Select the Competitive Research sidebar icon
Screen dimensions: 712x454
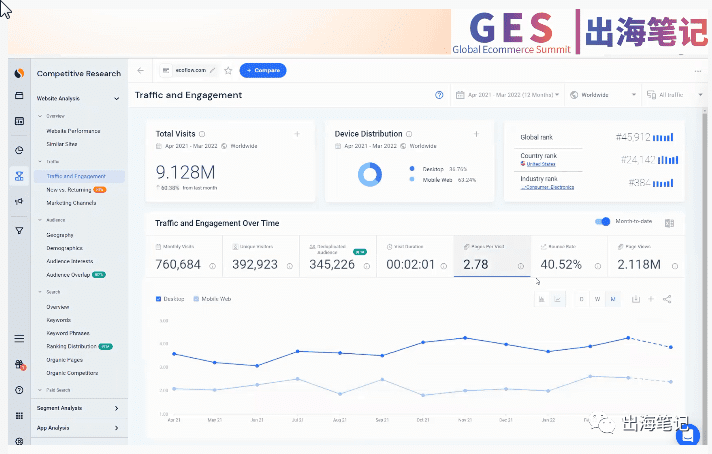(19, 176)
